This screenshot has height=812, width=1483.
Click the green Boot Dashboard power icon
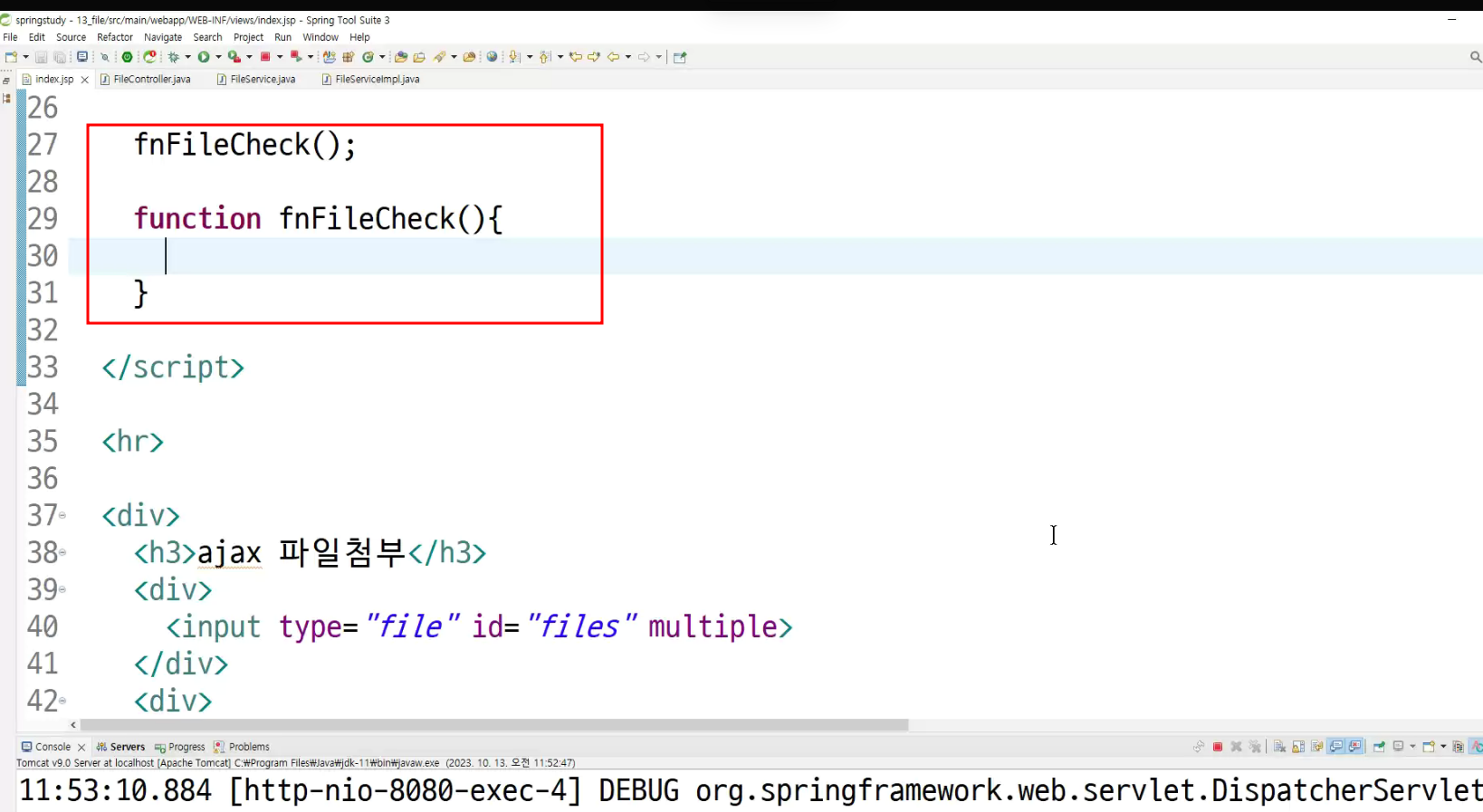tap(128, 57)
